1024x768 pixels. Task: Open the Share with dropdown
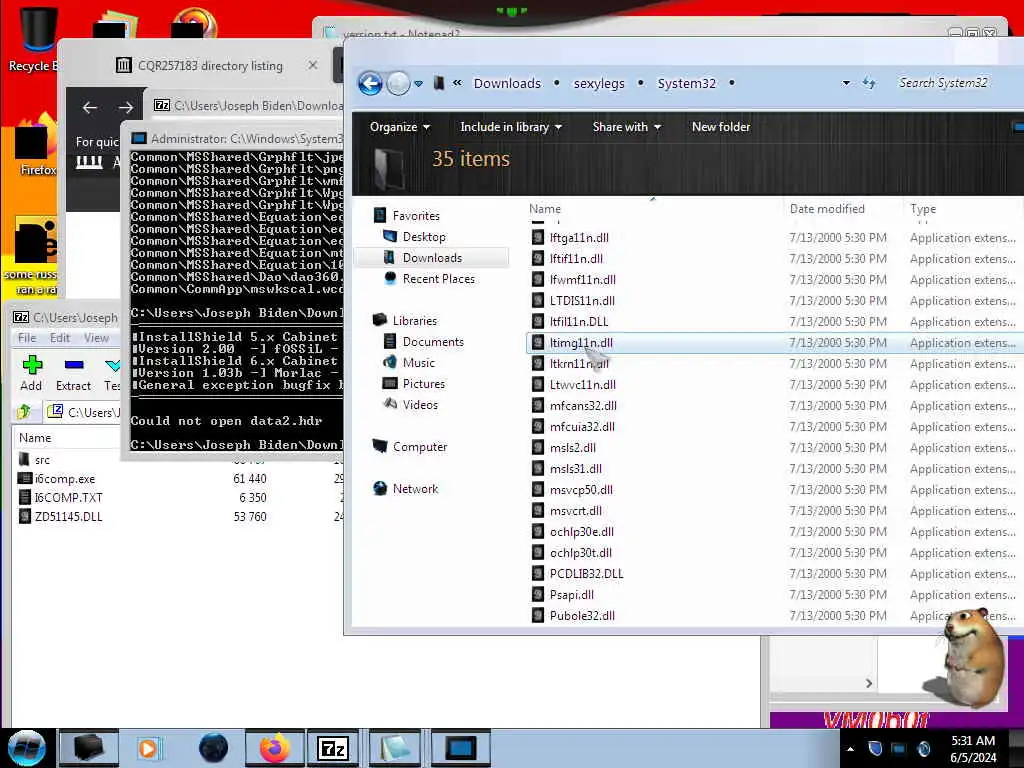pos(627,127)
